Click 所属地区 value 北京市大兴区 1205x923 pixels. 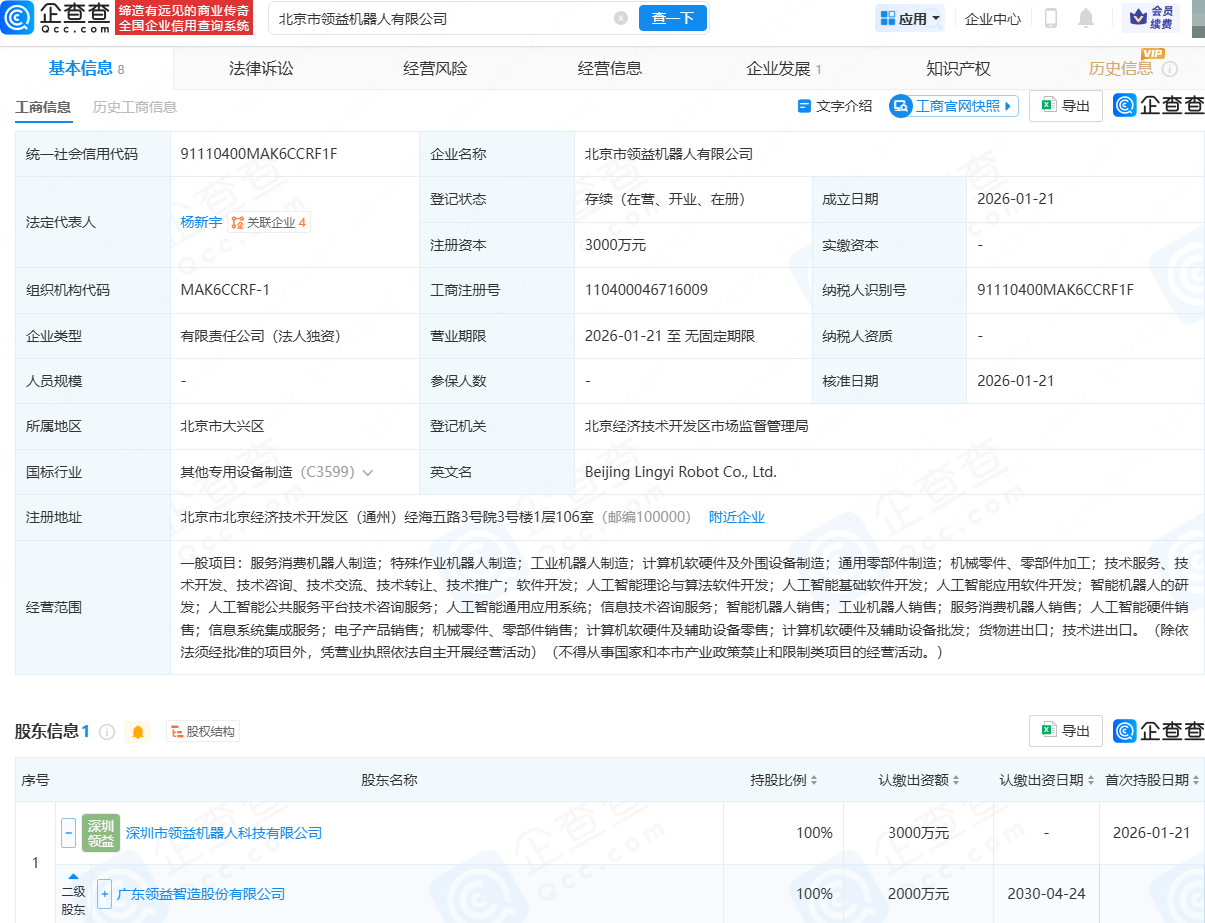click(222, 426)
